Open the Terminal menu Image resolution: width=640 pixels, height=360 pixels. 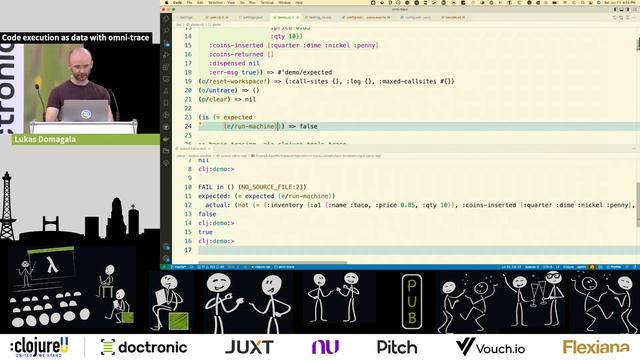point(267,2)
